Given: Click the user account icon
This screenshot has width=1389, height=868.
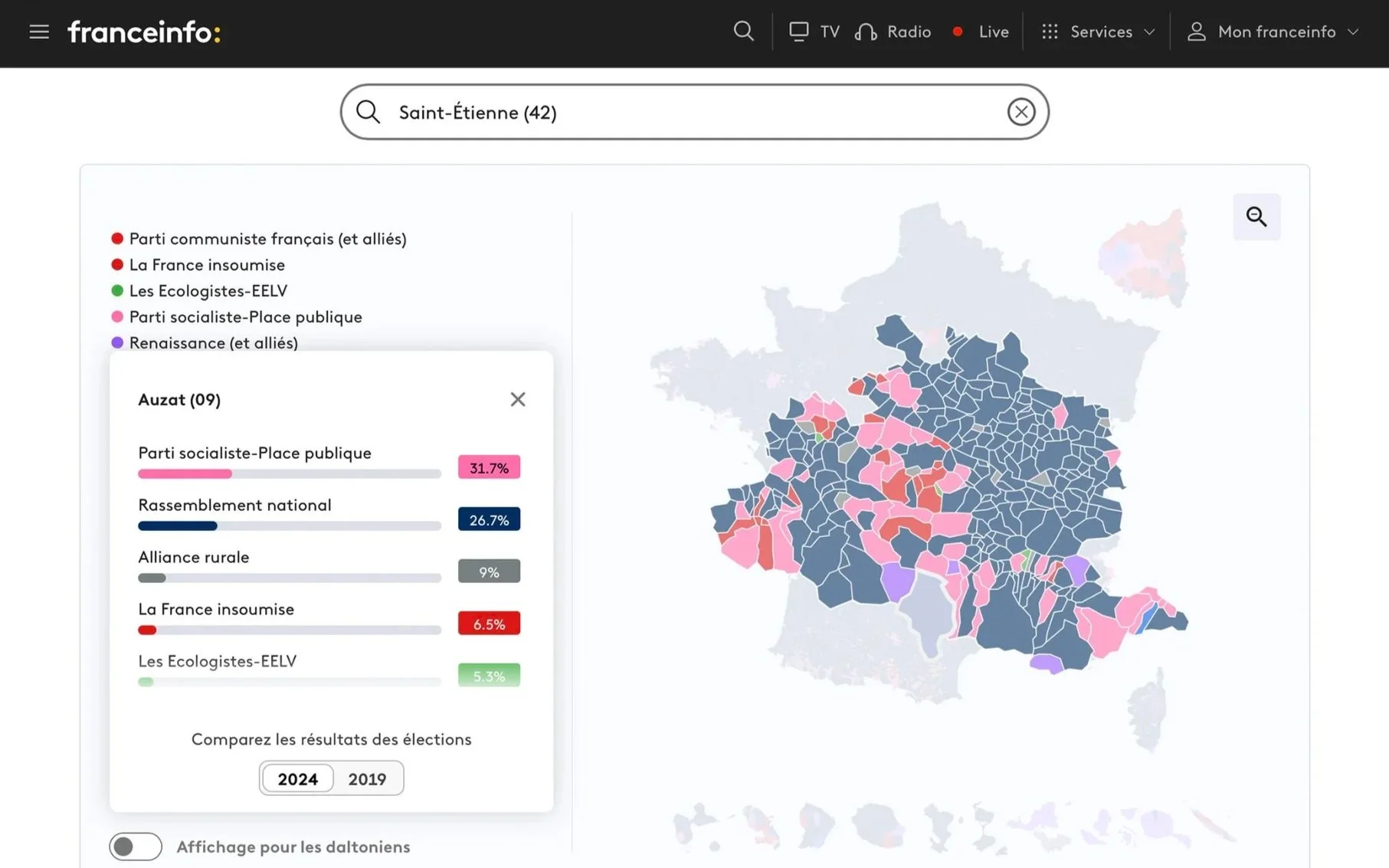Looking at the screenshot, I should click(1196, 32).
